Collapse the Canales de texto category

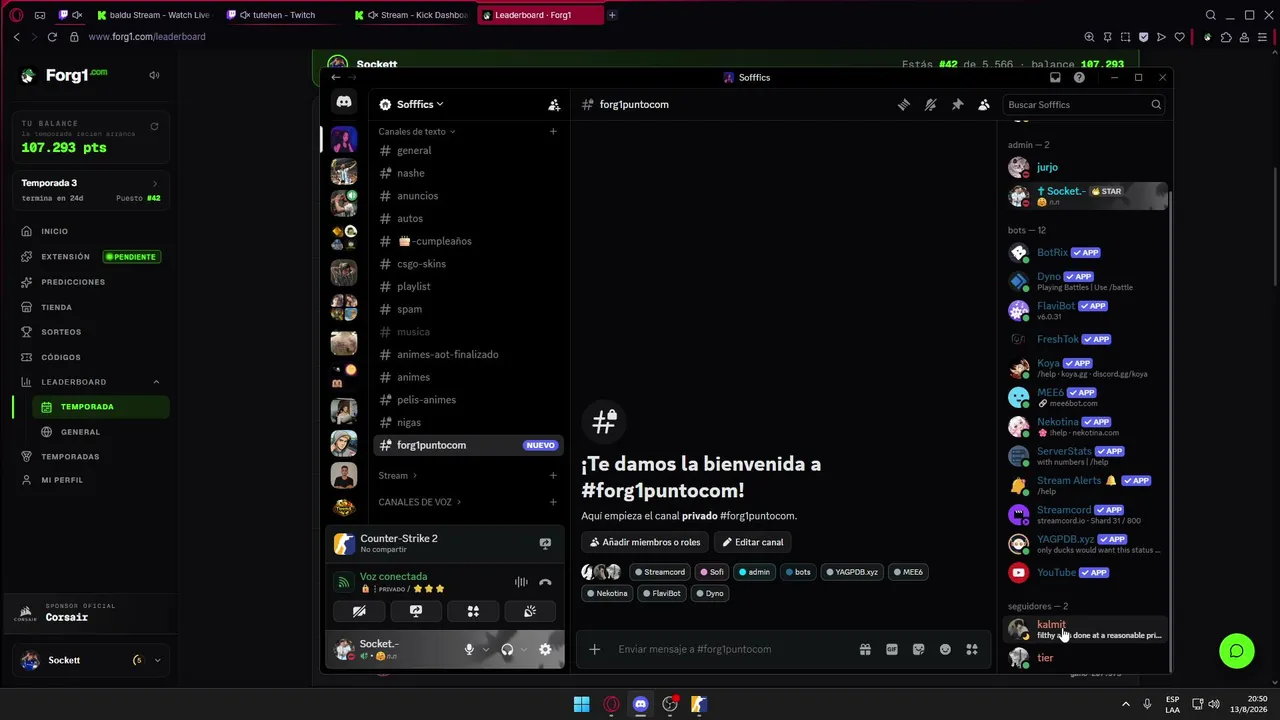[416, 131]
